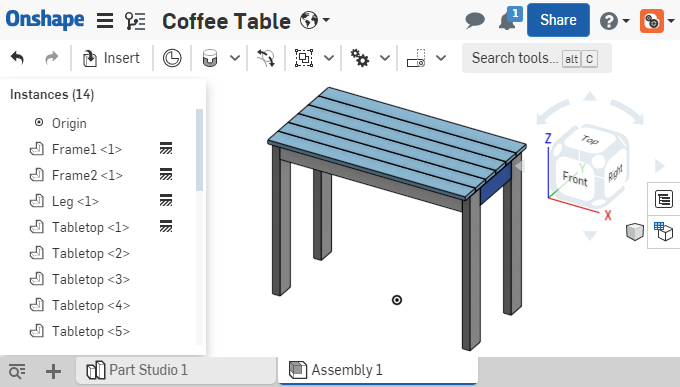Viewport: 680px width, 387px height.
Task: Select Frame2 <1> instance
Action: coord(87,175)
